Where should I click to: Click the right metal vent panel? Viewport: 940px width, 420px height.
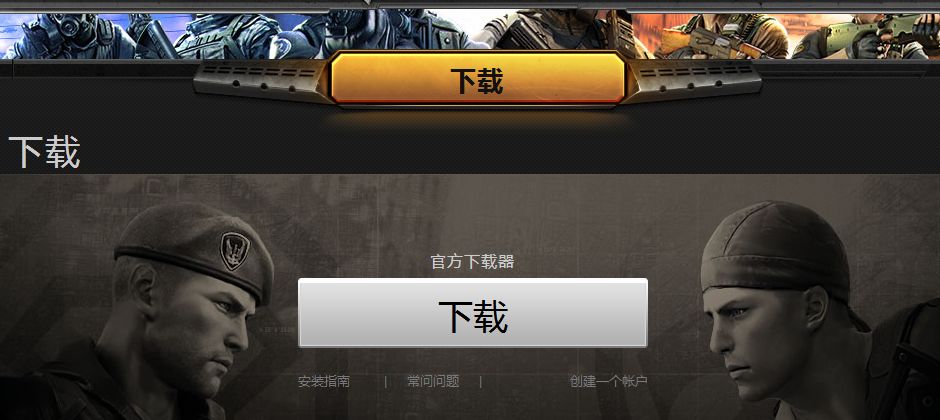coord(692,80)
